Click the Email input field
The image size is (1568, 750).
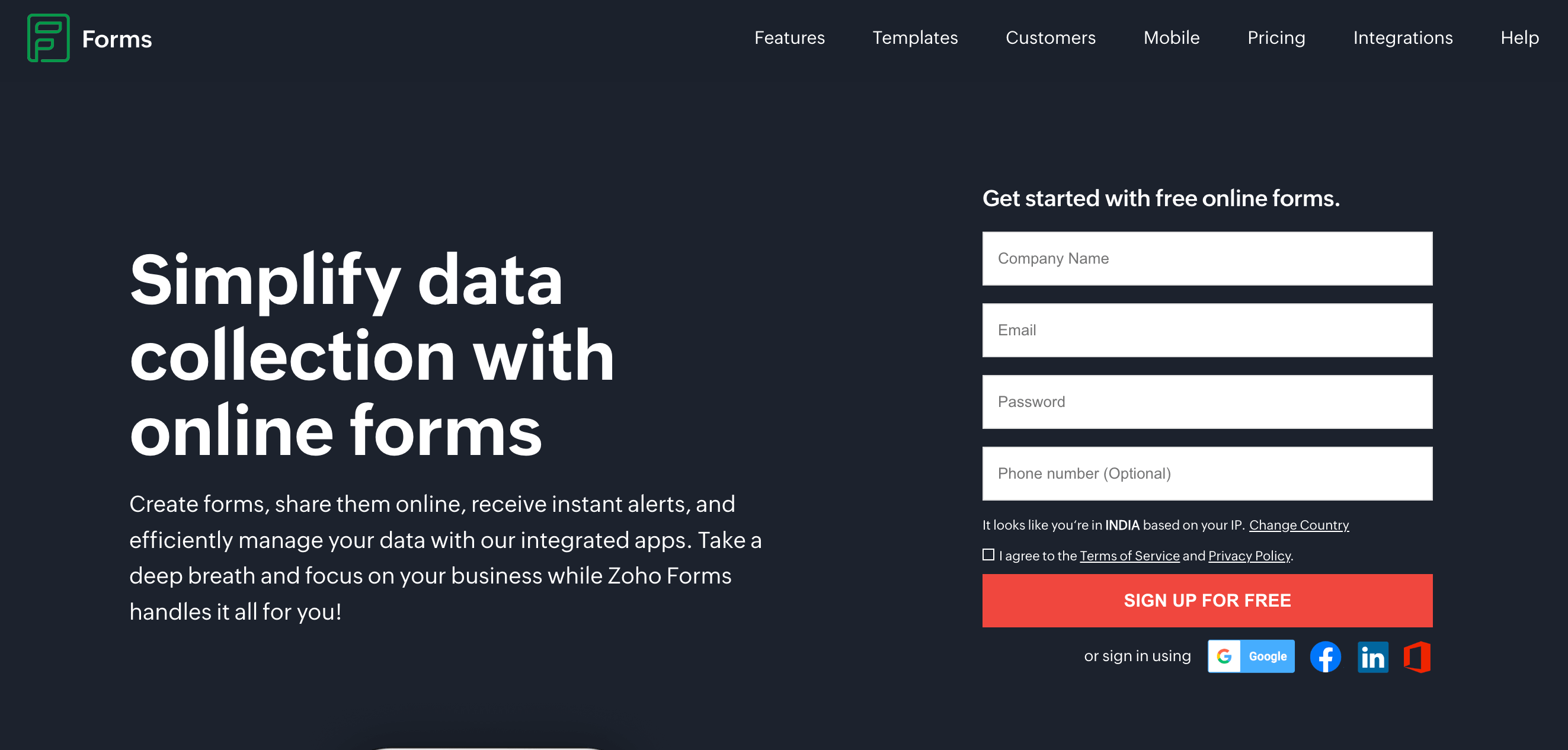[x=1207, y=329]
